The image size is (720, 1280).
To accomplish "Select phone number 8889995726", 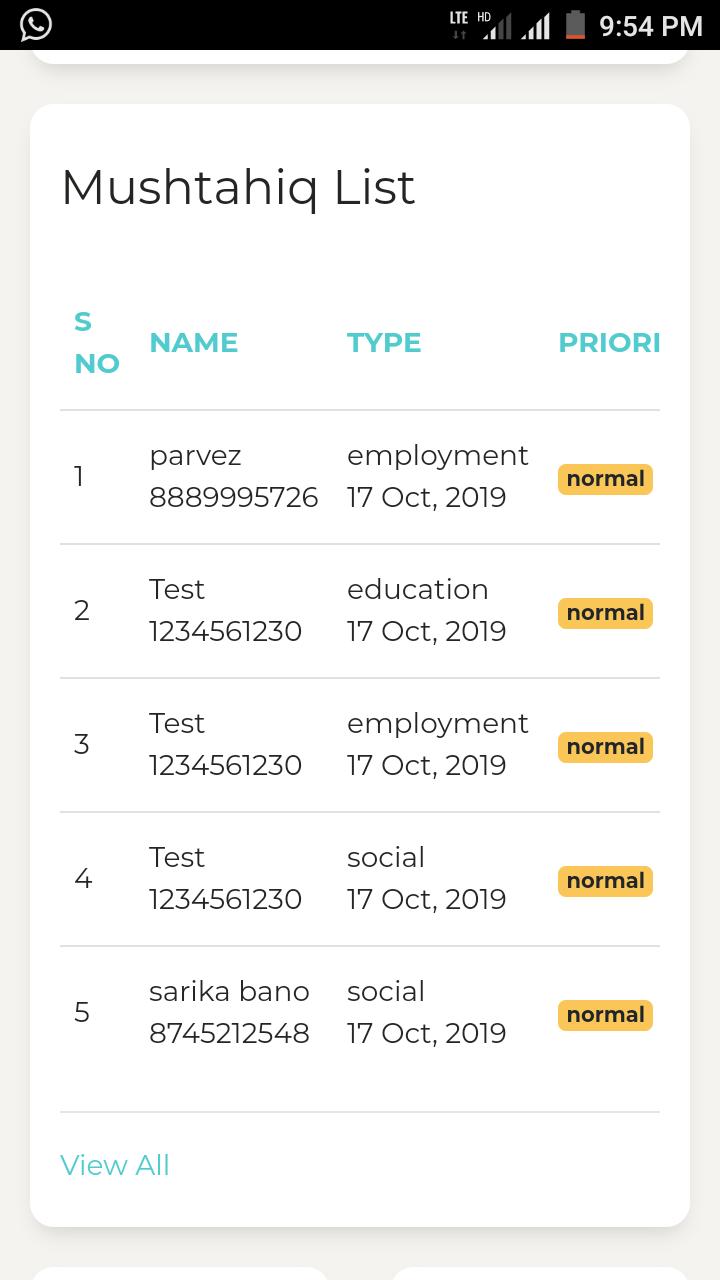I will click(x=234, y=497).
